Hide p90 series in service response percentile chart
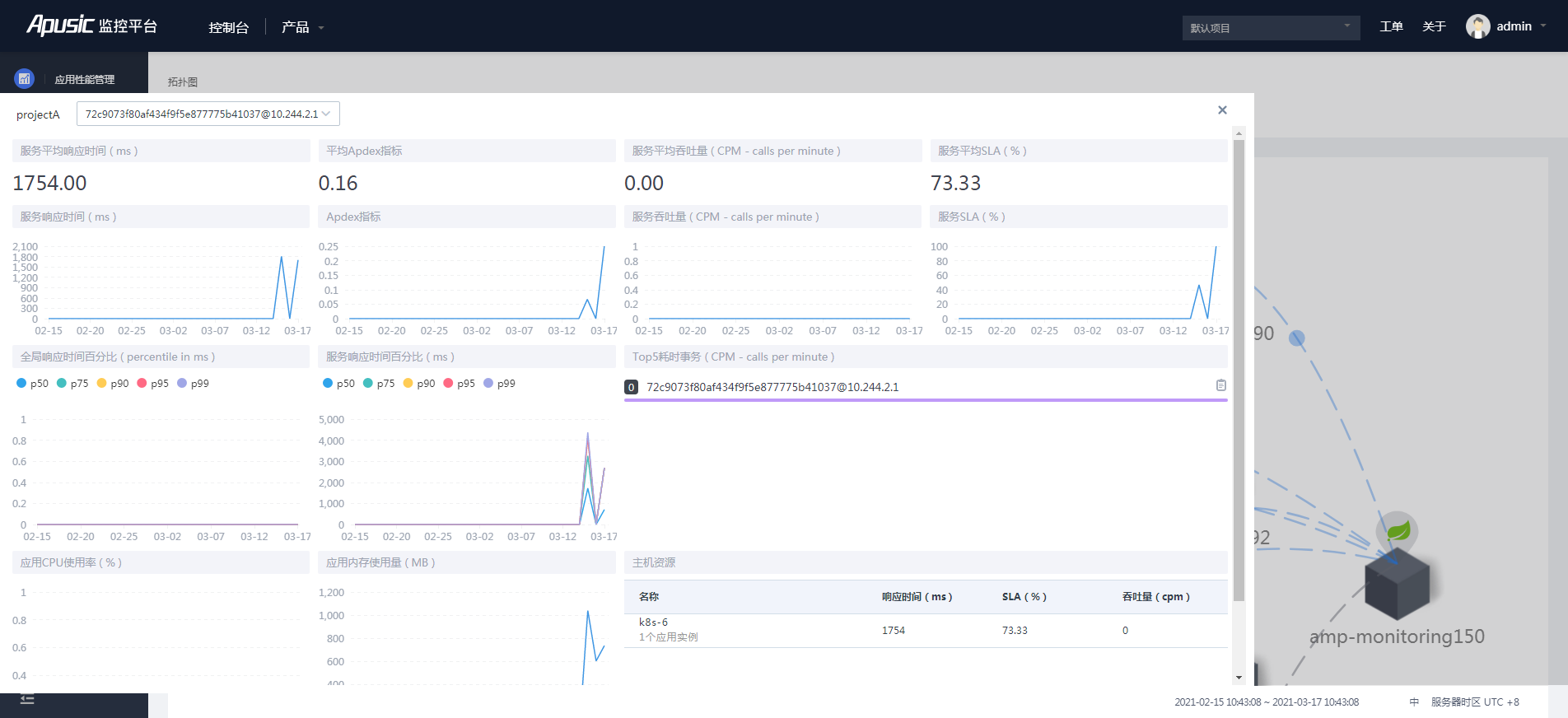This screenshot has width=1568, height=718. [x=418, y=384]
